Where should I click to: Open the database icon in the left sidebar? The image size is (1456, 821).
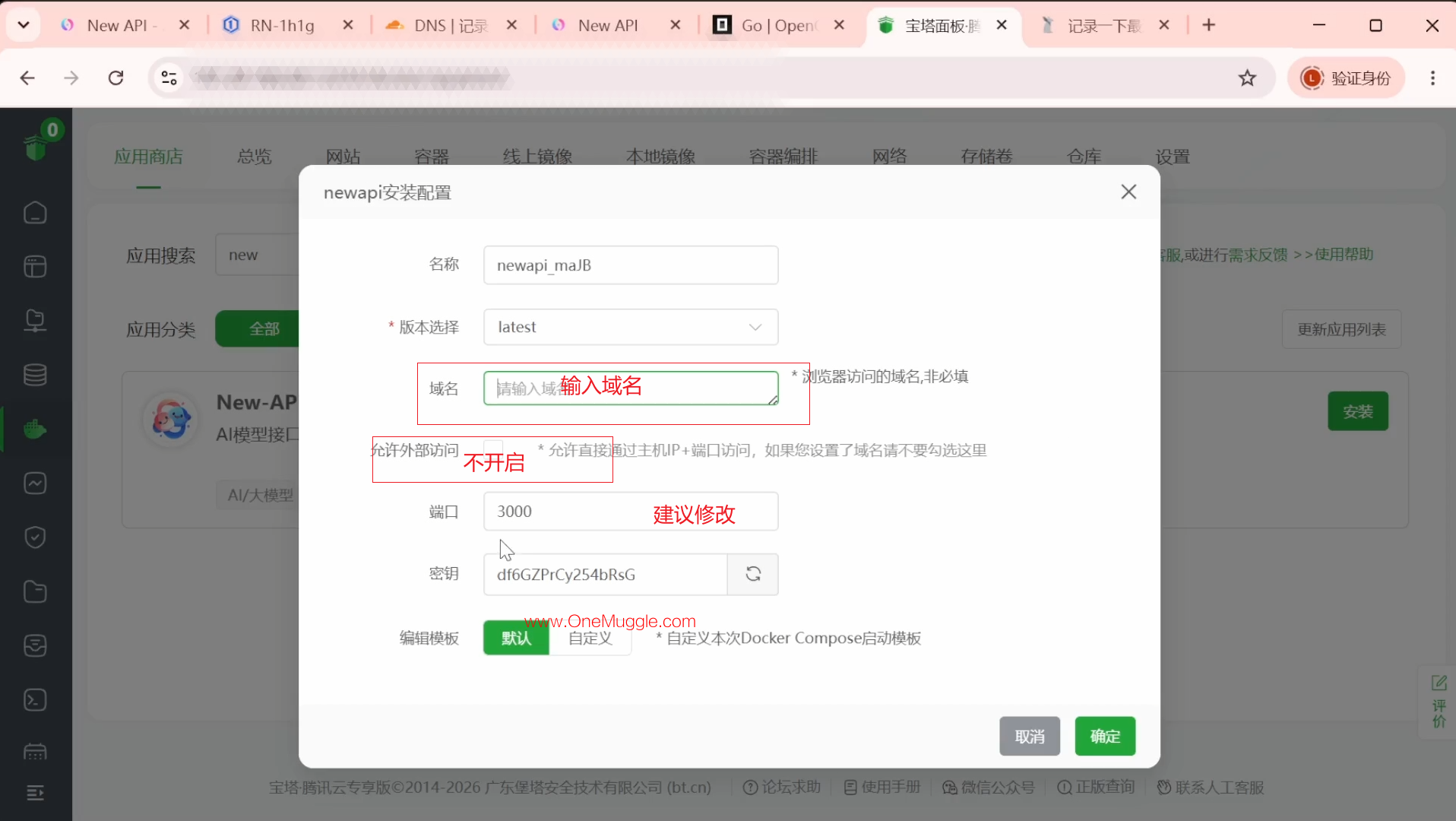point(35,375)
